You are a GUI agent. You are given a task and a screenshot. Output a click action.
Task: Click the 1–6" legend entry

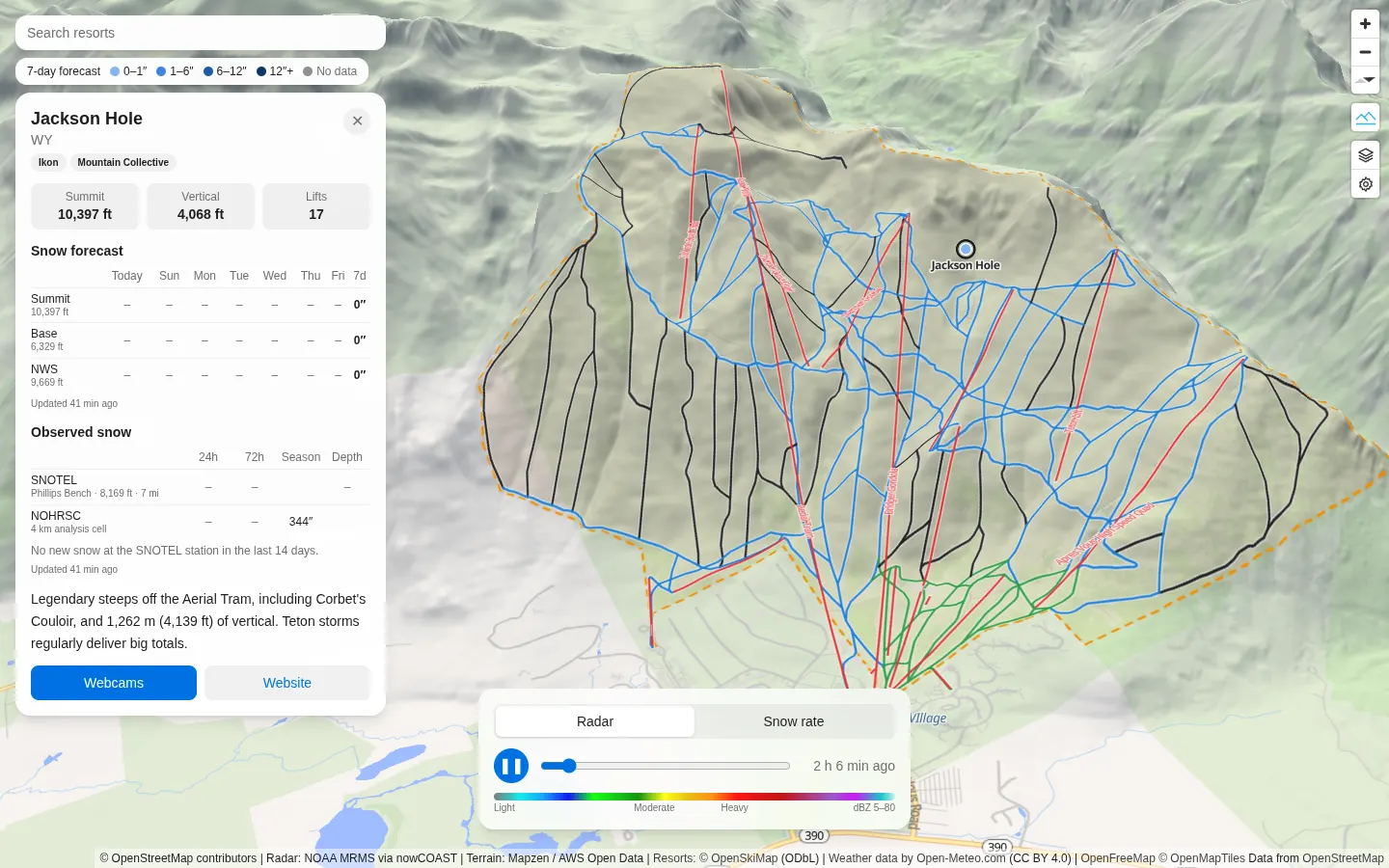[175, 71]
